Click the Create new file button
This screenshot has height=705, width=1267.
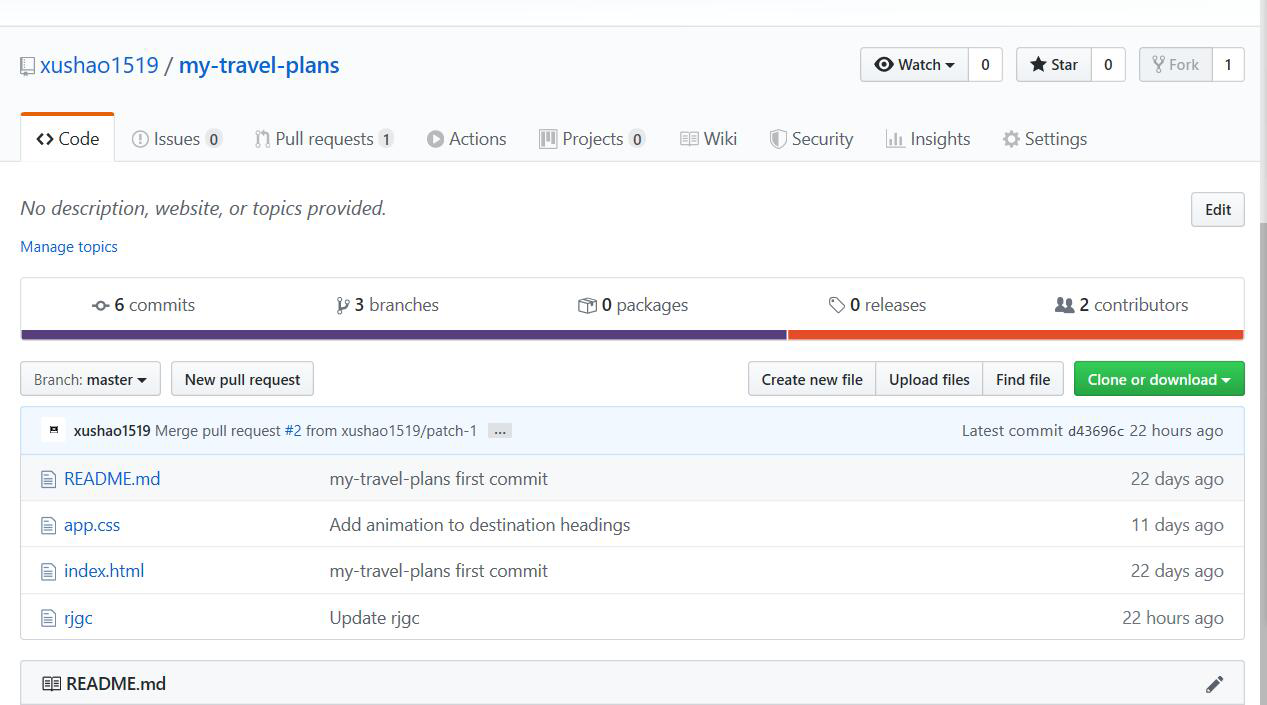coord(811,380)
